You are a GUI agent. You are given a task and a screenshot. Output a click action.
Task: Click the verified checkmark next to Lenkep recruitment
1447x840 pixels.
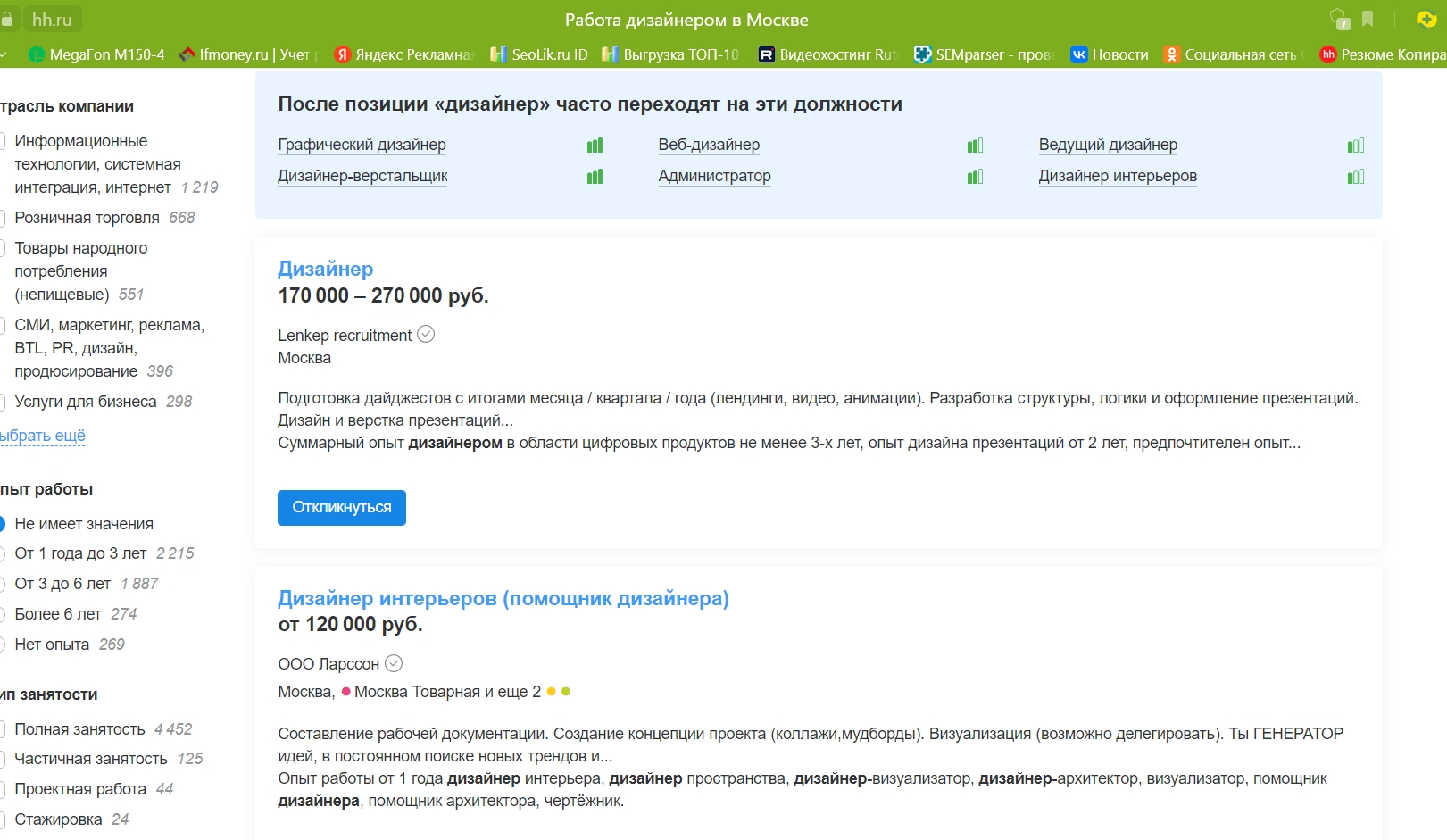[427, 334]
